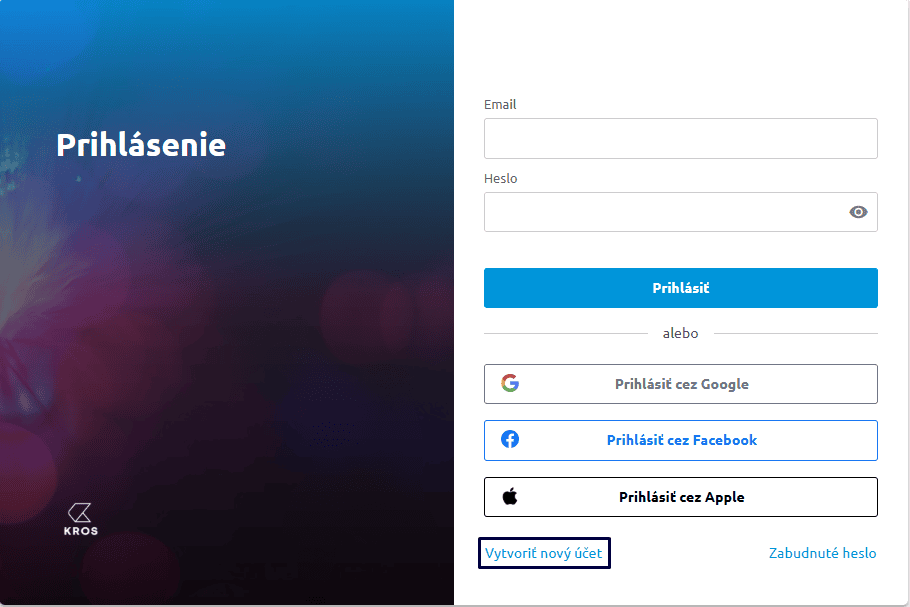
Task: Open the "Zabudnuté heslo" link
Action: tap(822, 553)
